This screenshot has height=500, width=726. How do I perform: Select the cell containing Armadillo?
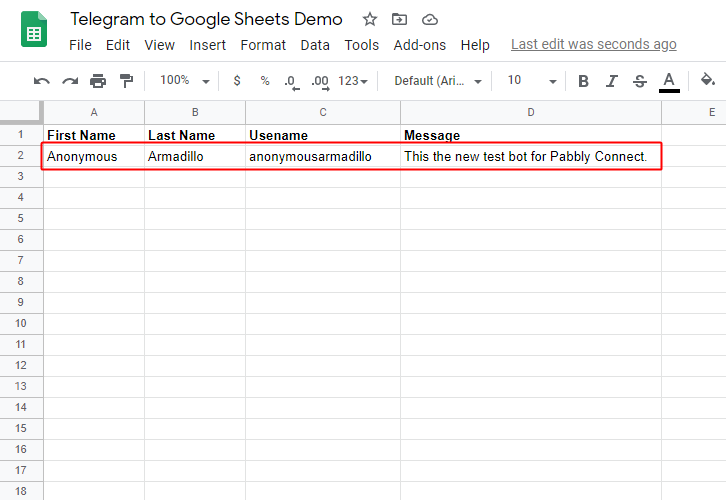point(195,156)
